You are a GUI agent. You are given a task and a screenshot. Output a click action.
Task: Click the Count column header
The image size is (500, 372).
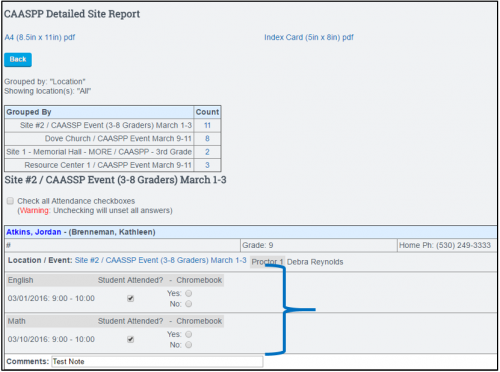pyautogui.click(x=207, y=112)
